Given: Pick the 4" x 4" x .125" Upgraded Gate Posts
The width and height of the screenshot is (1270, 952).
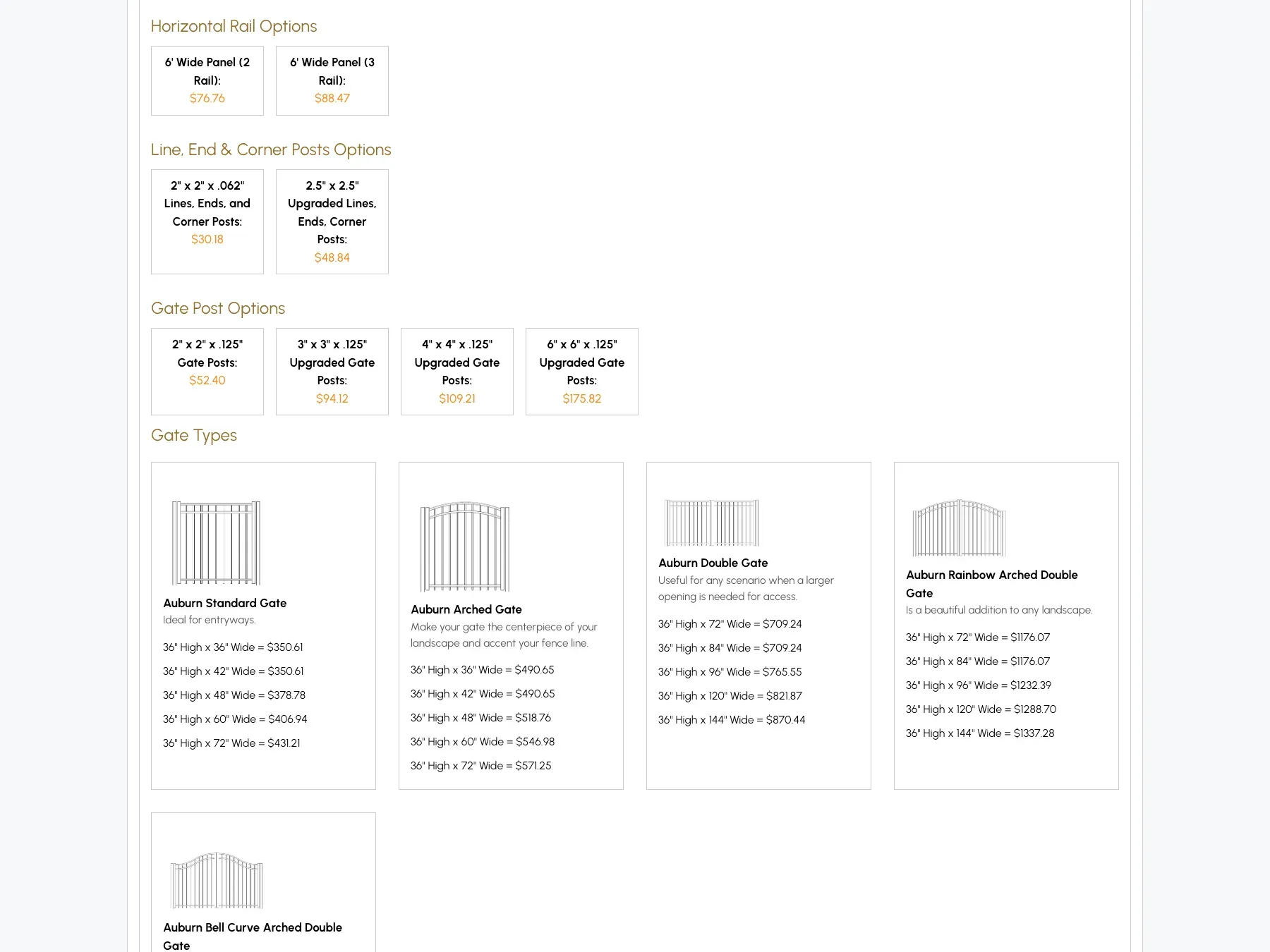Looking at the screenshot, I should coord(456,372).
